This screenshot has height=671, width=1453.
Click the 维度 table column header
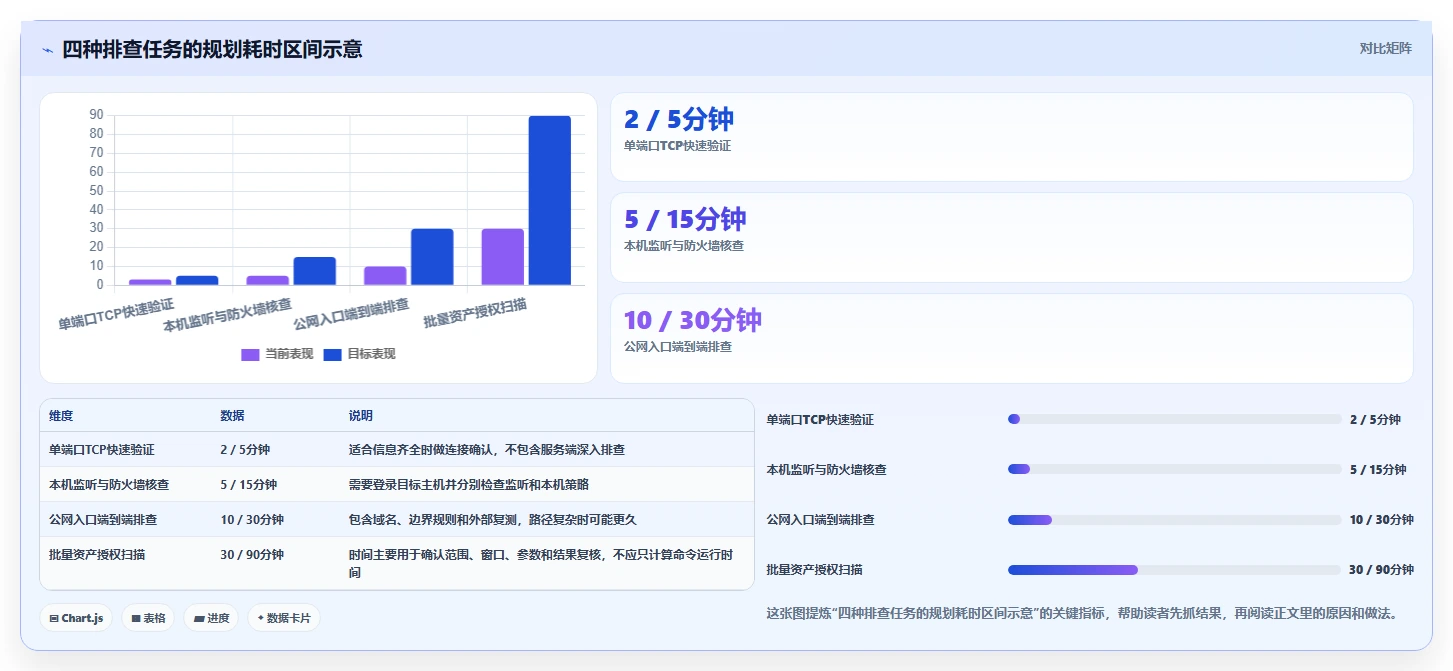pos(61,416)
